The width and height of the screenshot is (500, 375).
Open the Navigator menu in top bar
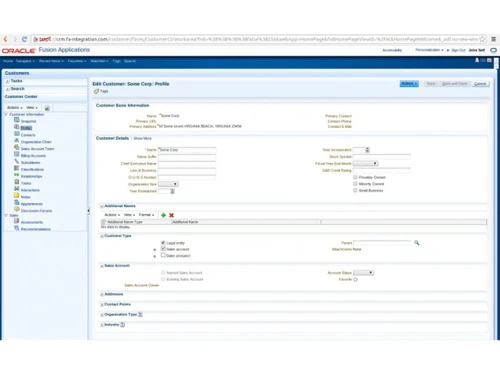tap(25, 61)
